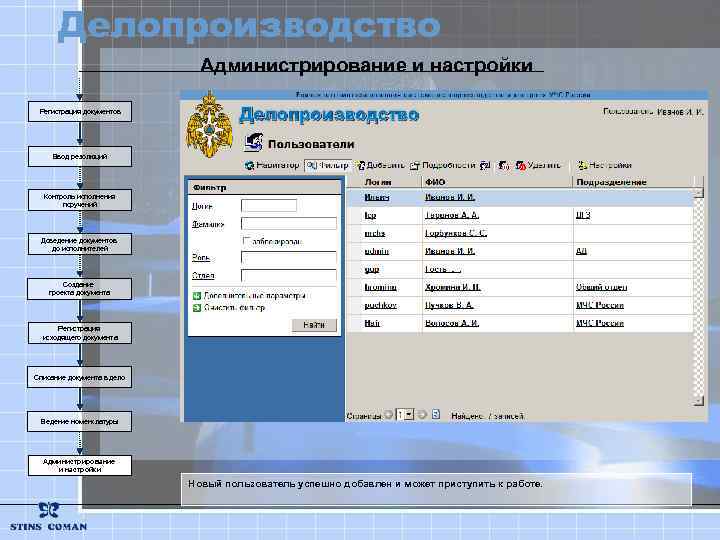
Task: Toggle the Фильтр toolbar button
Action: (x=327, y=165)
